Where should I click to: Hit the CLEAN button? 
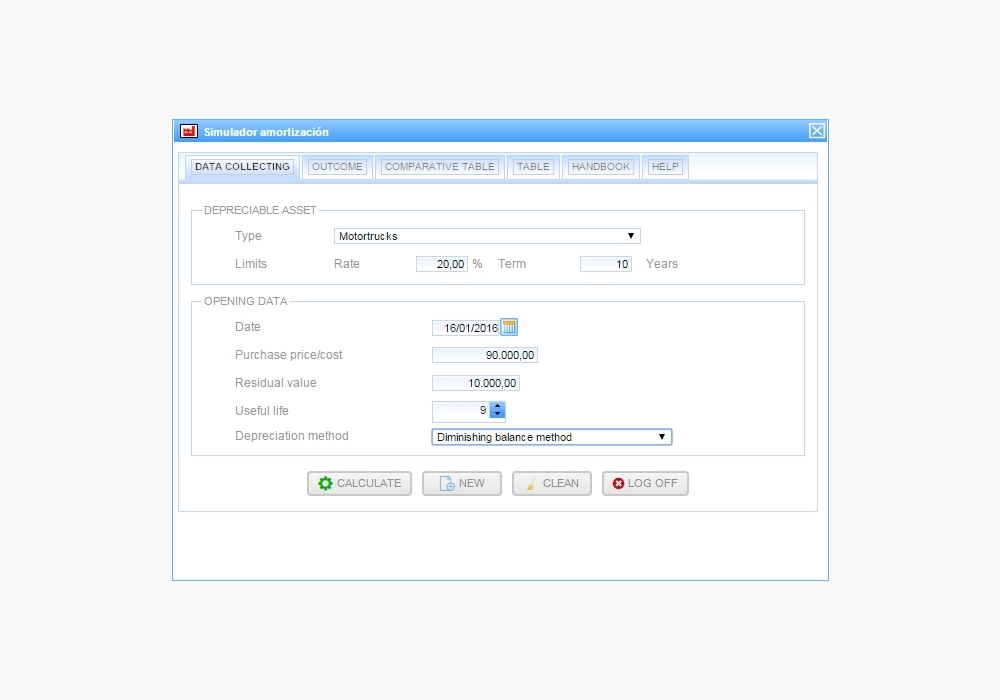[x=551, y=483]
